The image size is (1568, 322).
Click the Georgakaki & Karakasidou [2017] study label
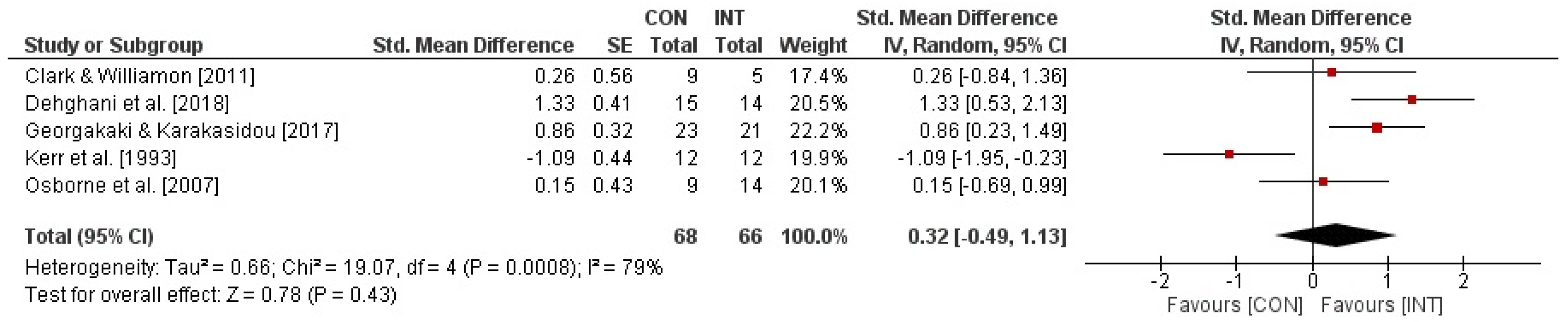pos(181,131)
